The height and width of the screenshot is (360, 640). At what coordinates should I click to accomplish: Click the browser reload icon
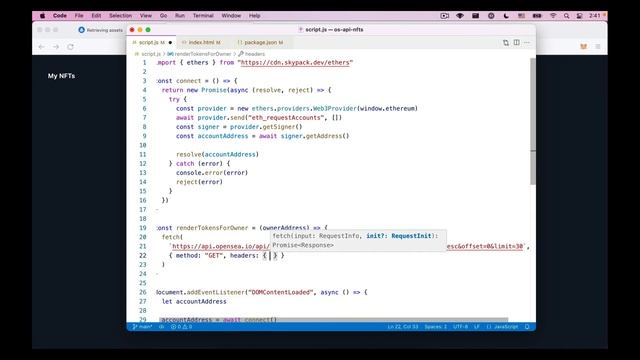click(x=70, y=47)
